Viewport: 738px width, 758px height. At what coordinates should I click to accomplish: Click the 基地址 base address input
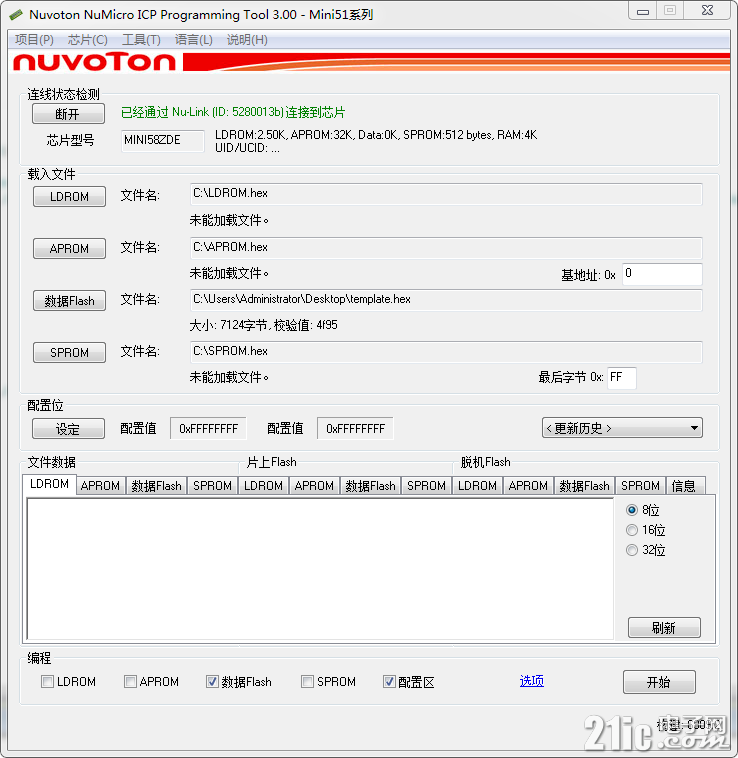coord(662,274)
